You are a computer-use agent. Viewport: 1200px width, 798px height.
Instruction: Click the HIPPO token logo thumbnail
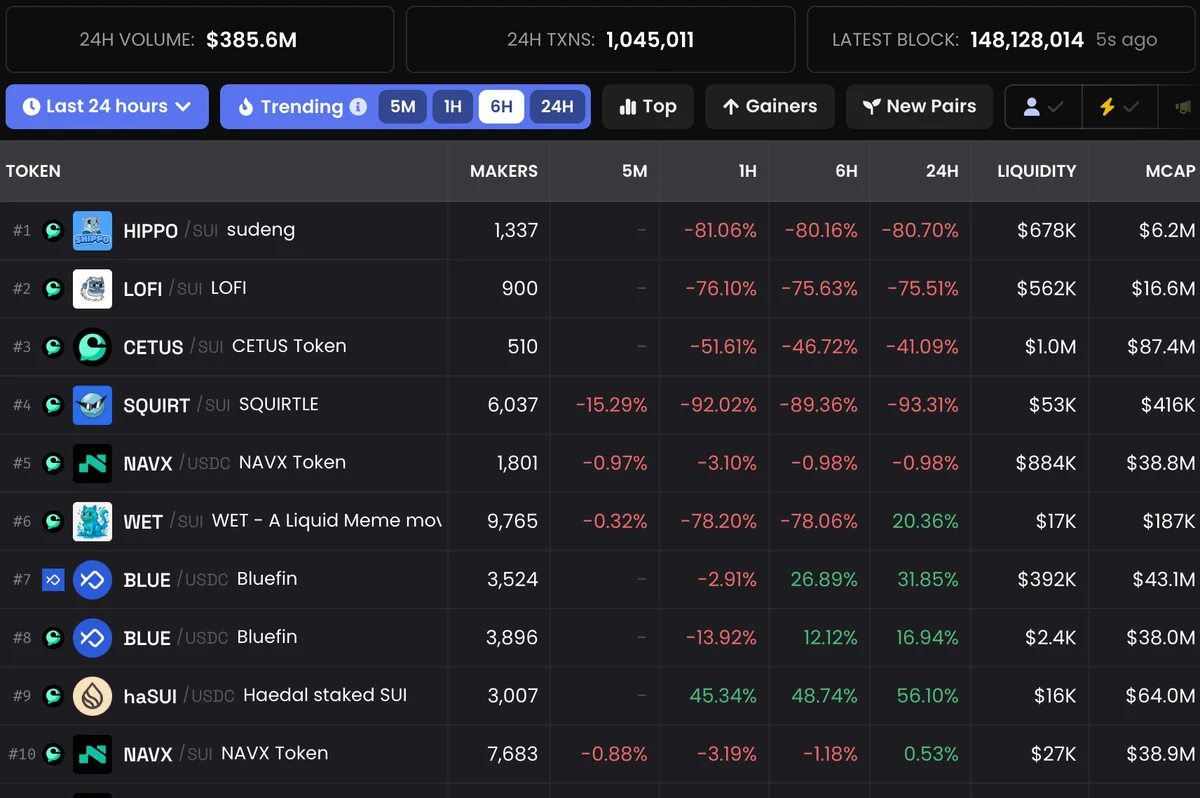point(92,230)
